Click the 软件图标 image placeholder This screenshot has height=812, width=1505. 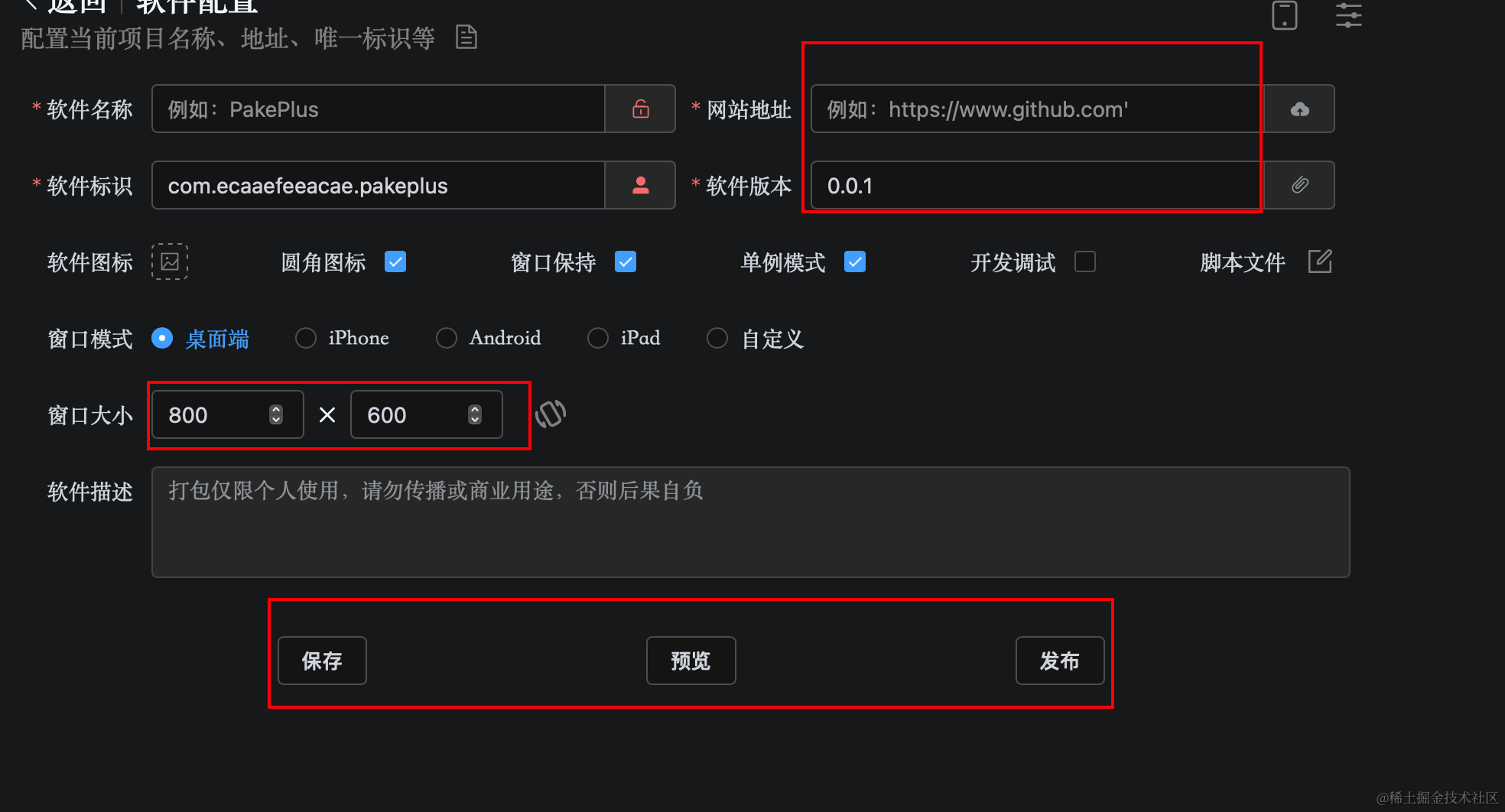170,261
